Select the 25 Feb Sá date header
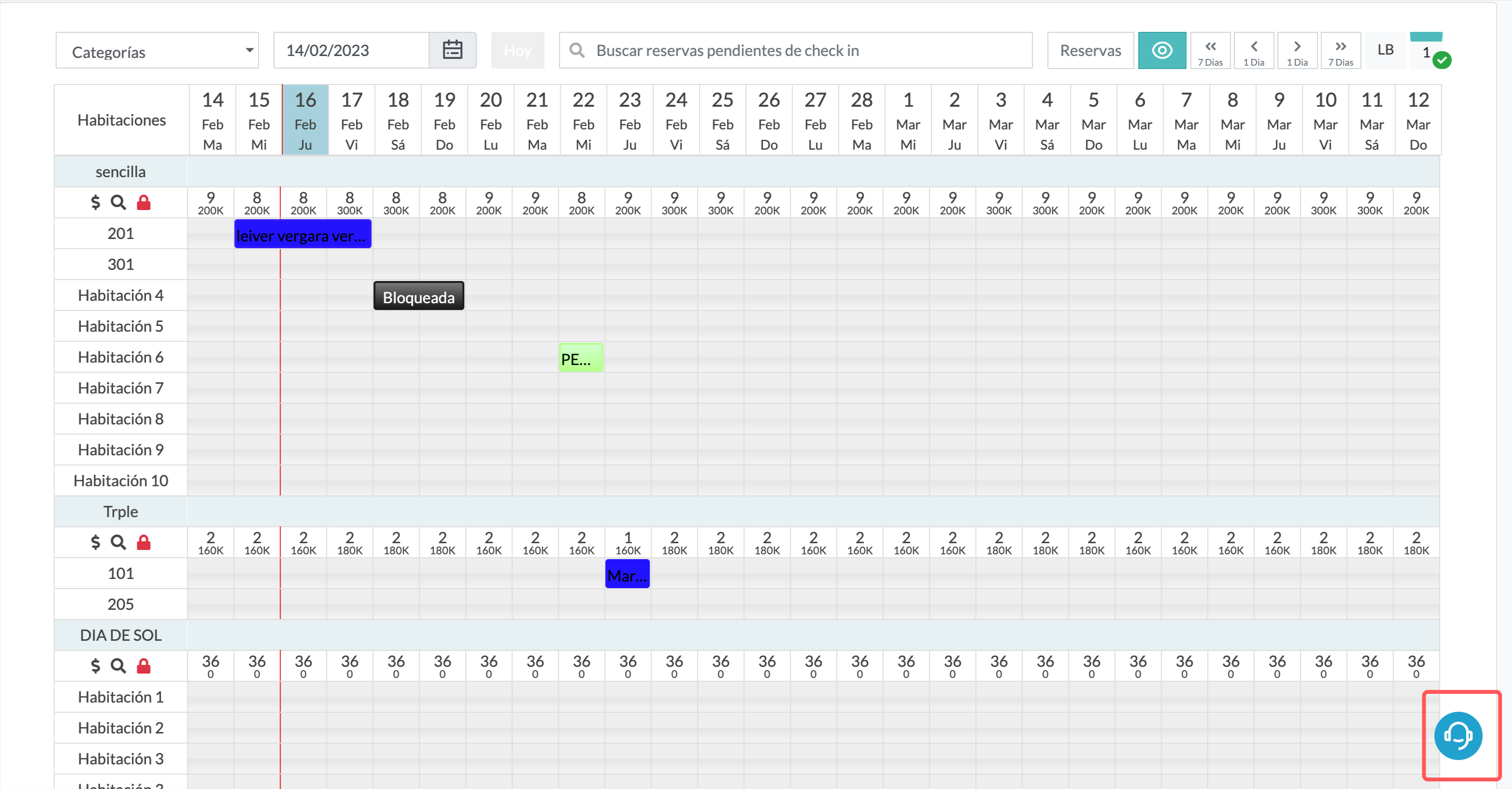 (x=723, y=120)
